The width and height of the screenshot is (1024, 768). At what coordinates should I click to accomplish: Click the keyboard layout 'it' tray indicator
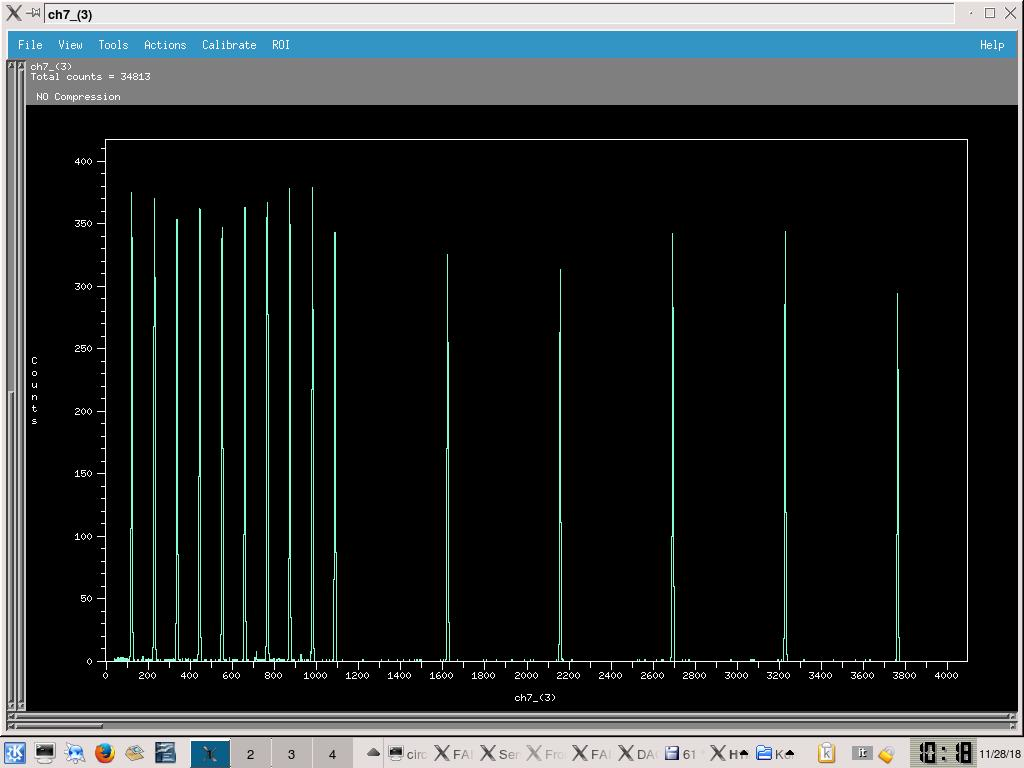861,753
